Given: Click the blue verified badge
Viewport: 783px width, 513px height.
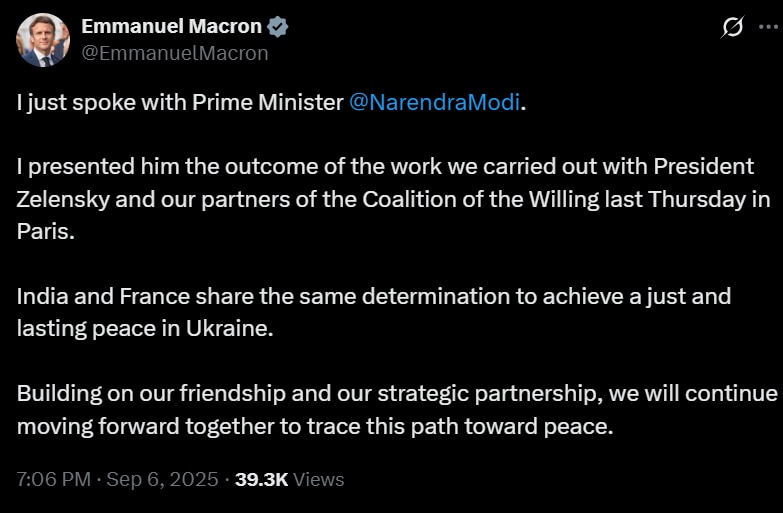Looking at the screenshot, I should (279, 27).
